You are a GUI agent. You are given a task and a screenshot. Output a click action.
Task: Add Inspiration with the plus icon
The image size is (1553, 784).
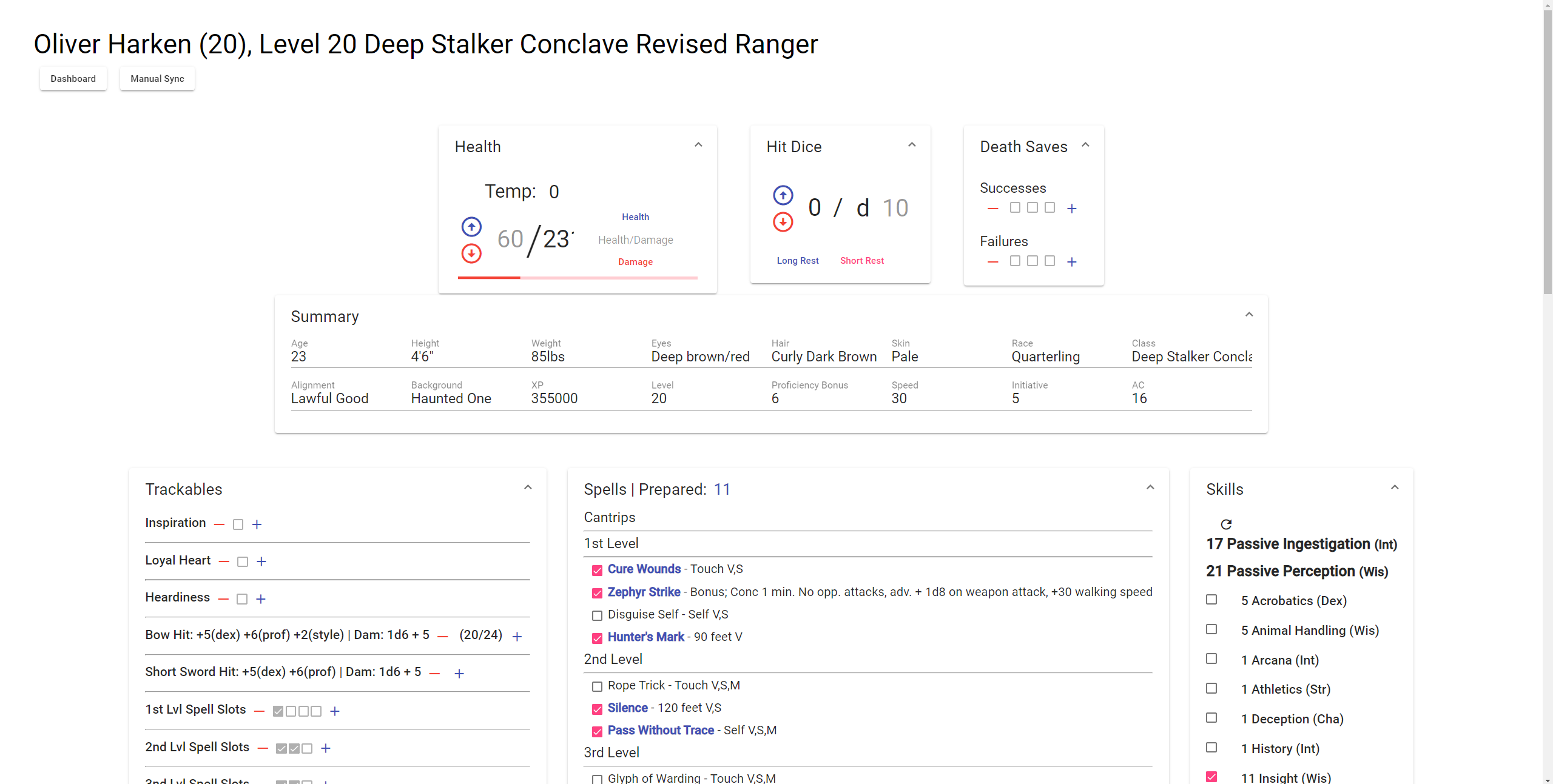pyautogui.click(x=257, y=524)
